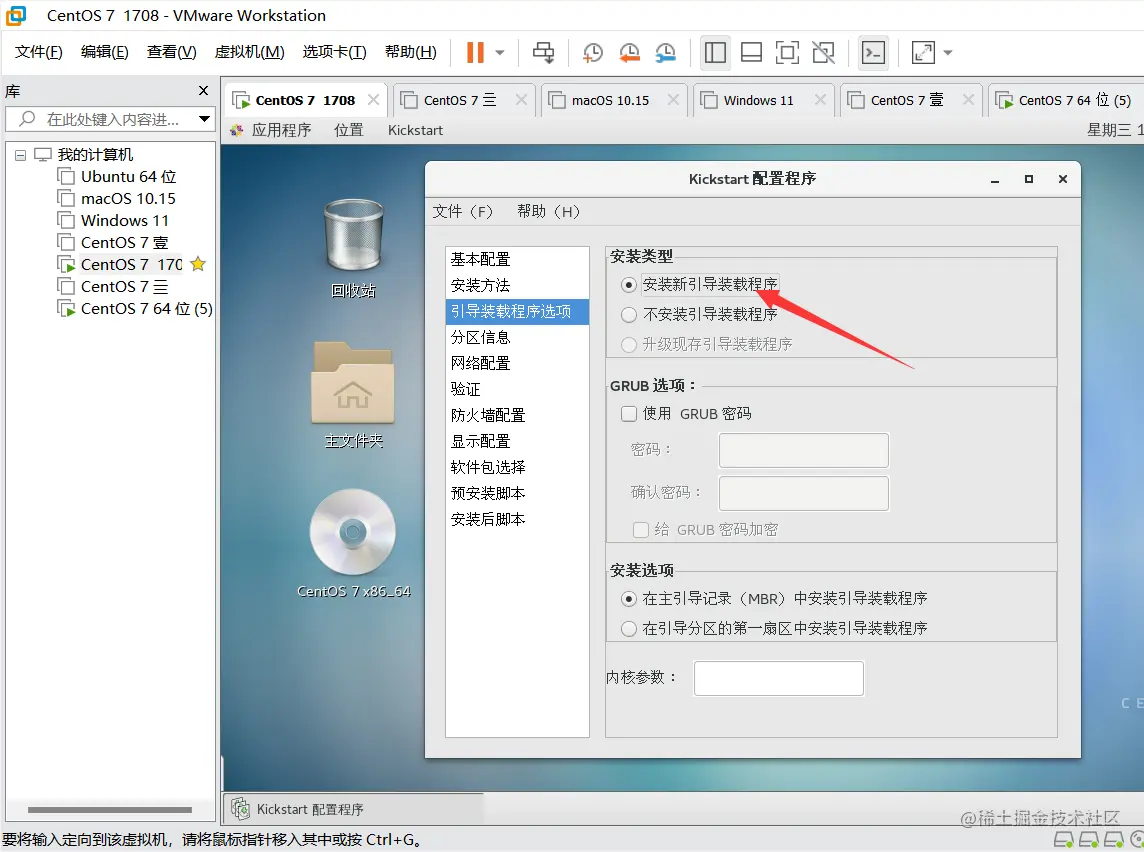The height and width of the screenshot is (852, 1144).
Task: Revert to the previous snapshot icon
Action: click(x=629, y=53)
